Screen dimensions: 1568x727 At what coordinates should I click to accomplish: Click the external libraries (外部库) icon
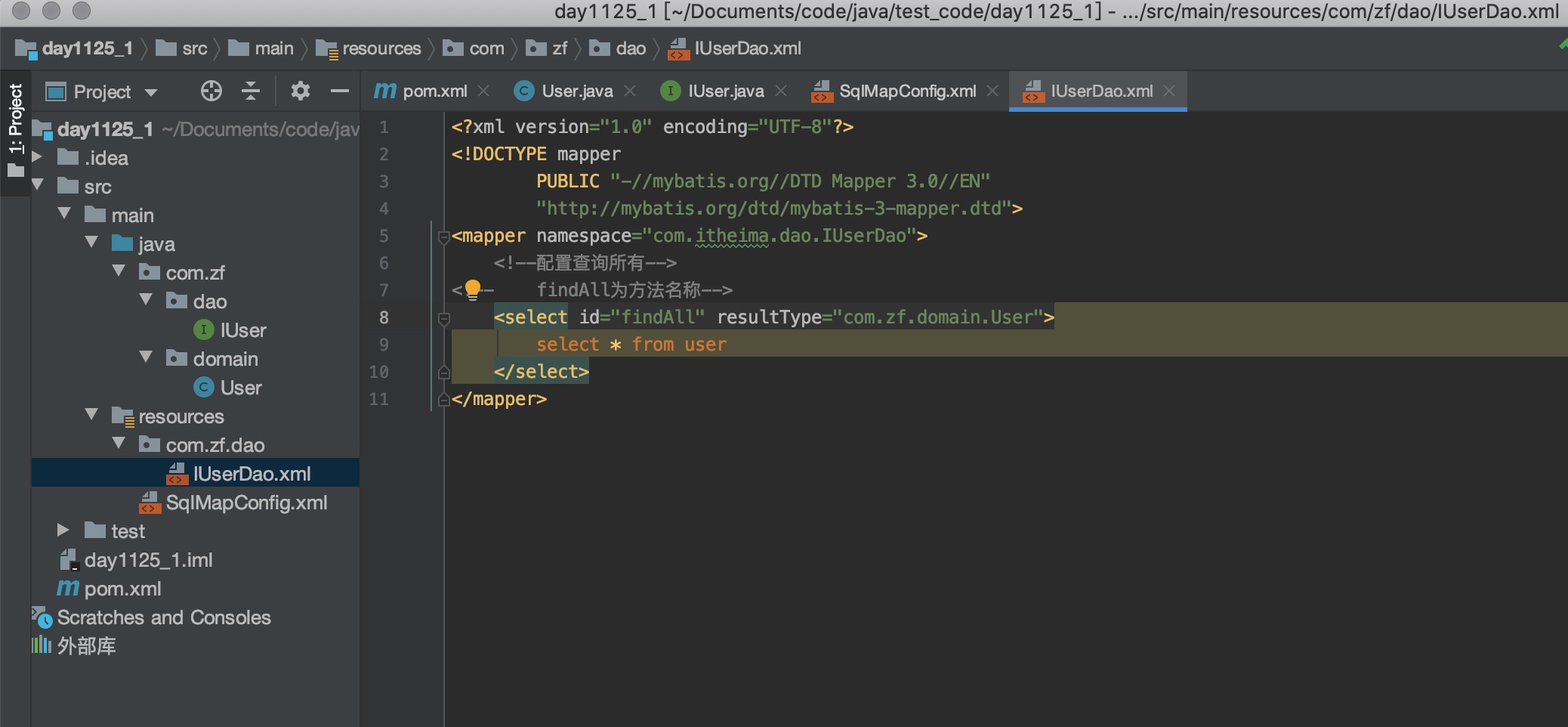[42, 645]
